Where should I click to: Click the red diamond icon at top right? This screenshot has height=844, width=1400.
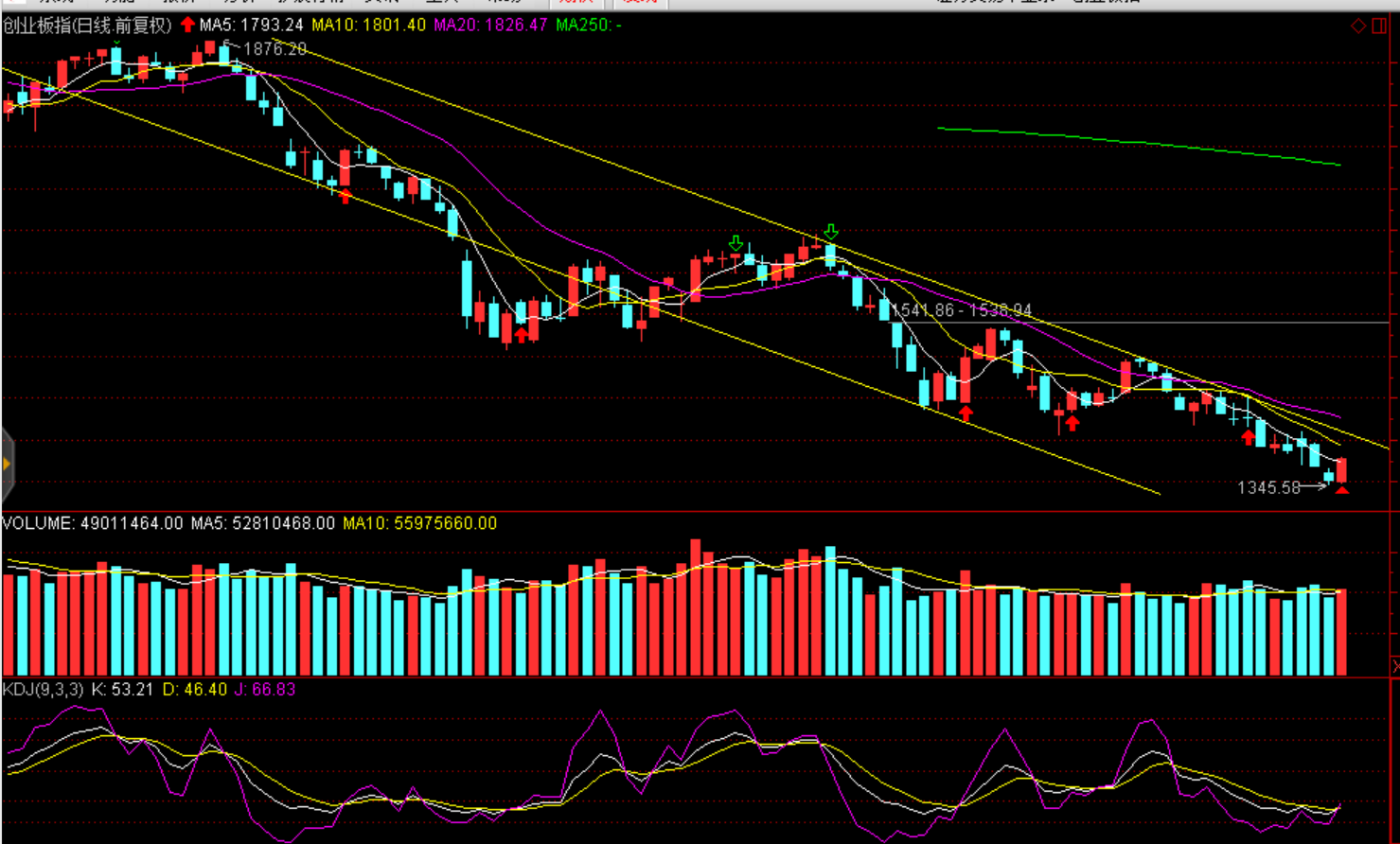1357,26
